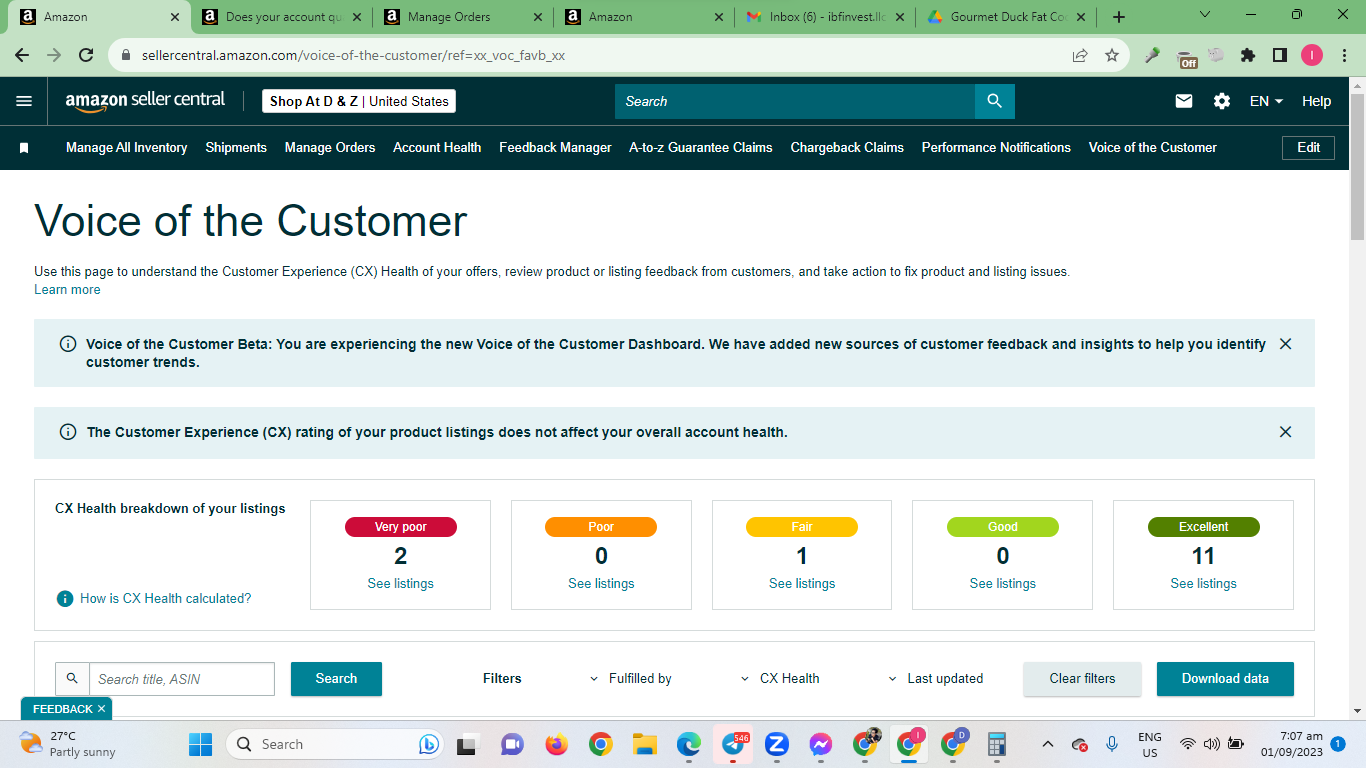Open File Explorer from the taskbar
Screen dimensions: 1366x768
coord(644,744)
